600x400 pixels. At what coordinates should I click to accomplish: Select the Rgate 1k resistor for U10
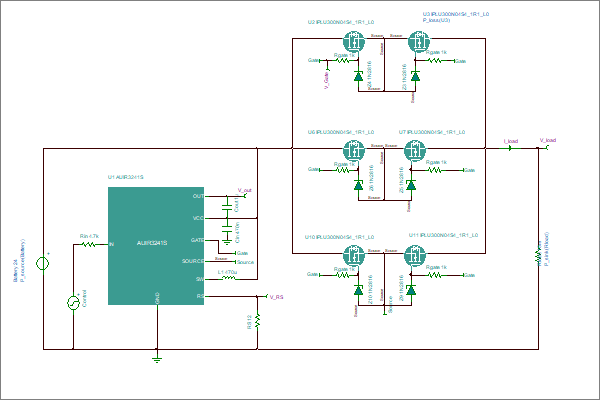tap(342, 275)
